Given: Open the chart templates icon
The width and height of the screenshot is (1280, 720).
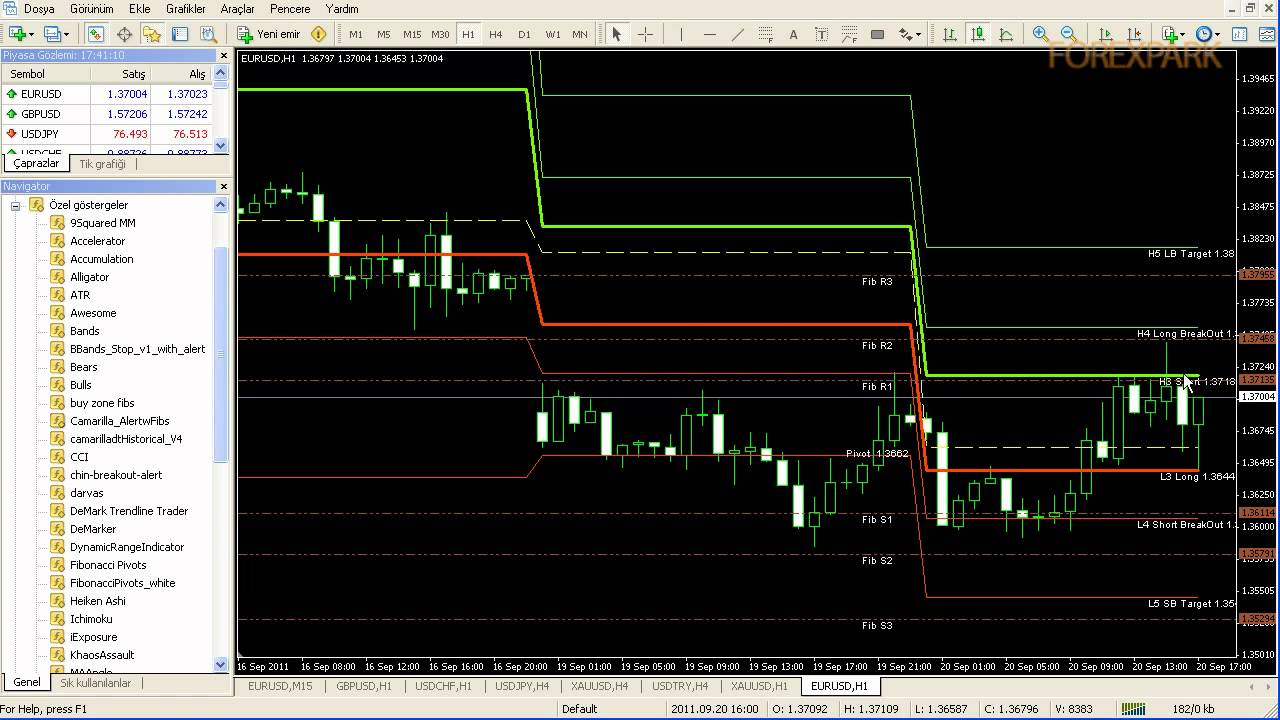Looking at the screenshot, I should click(x=1239, y=34).
